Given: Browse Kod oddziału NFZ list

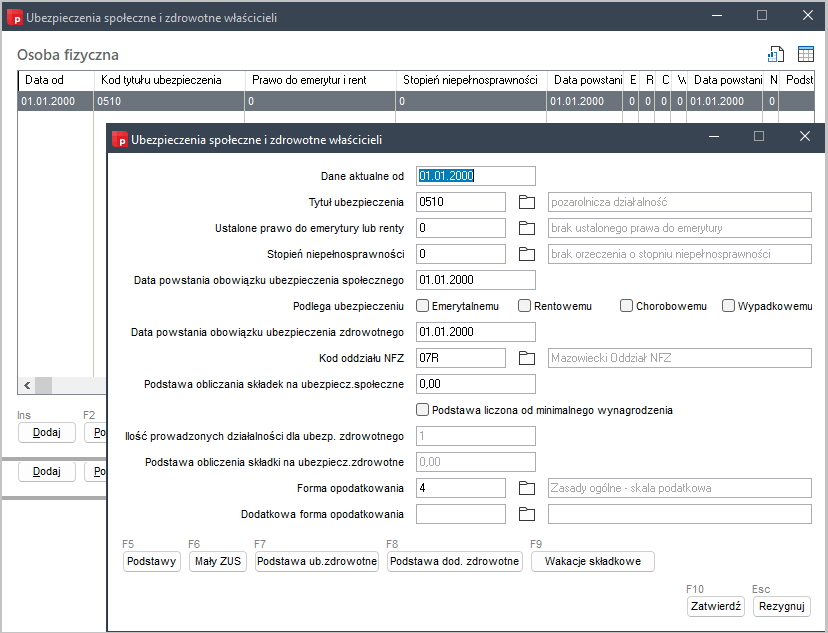Looking at the screenshot, I should [x=527, y=358].
